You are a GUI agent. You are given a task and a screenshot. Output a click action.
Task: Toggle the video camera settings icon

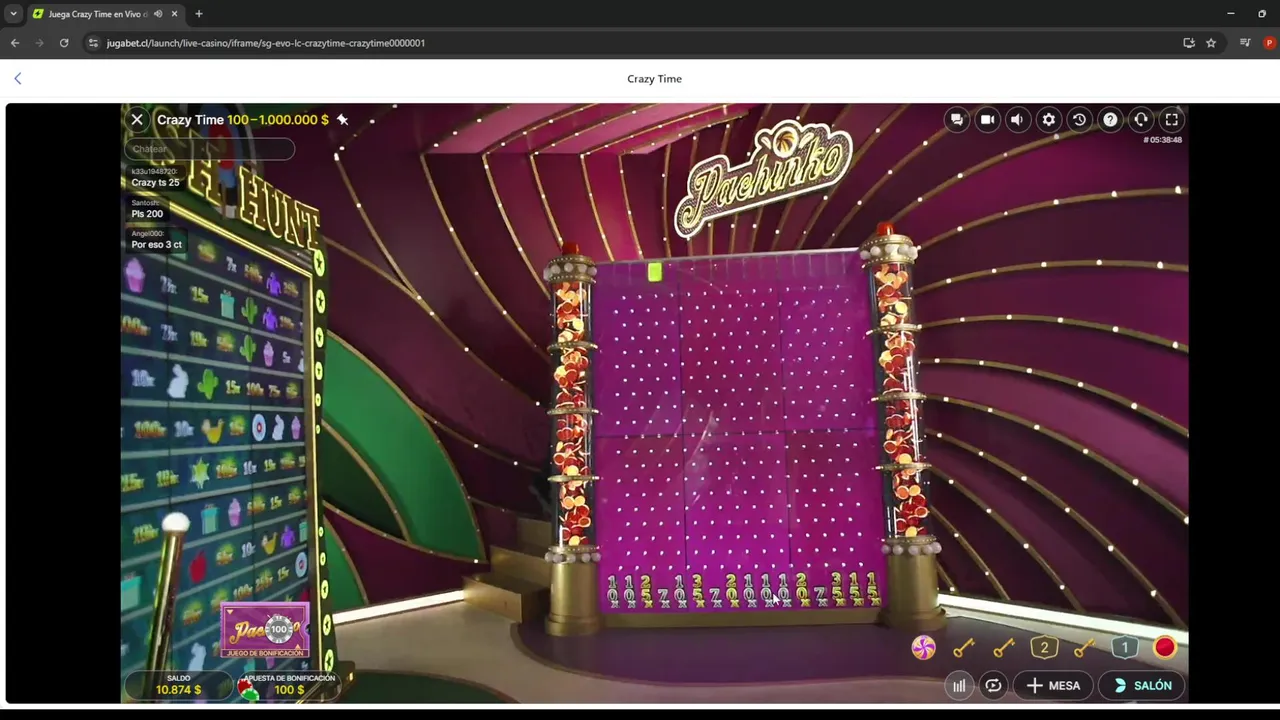click(987, 119)
